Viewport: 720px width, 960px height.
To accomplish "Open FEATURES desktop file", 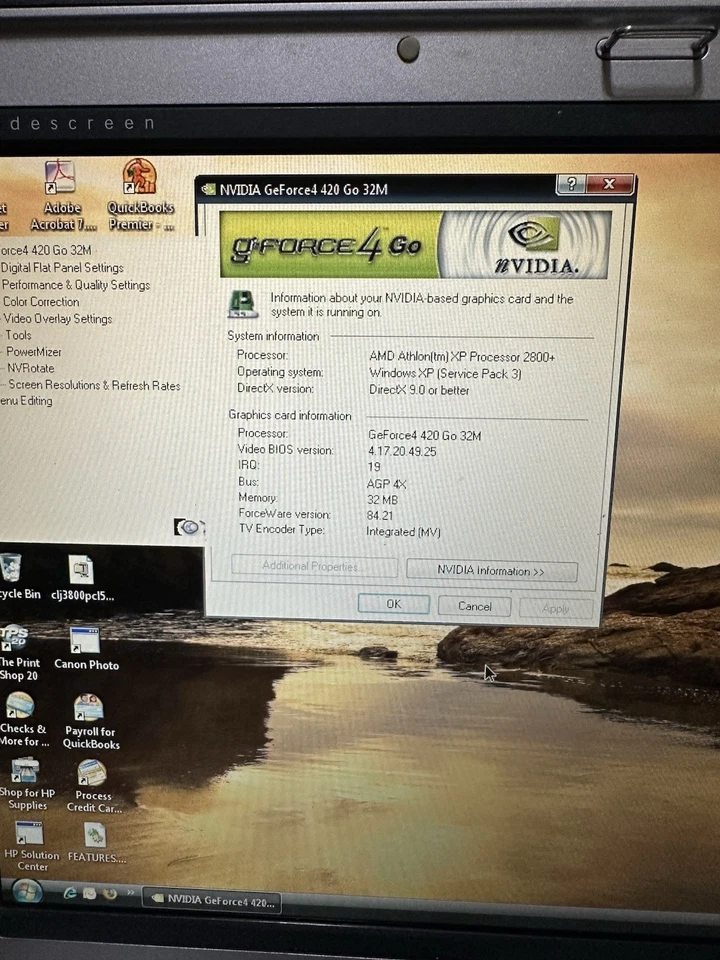I will (96, 842).
